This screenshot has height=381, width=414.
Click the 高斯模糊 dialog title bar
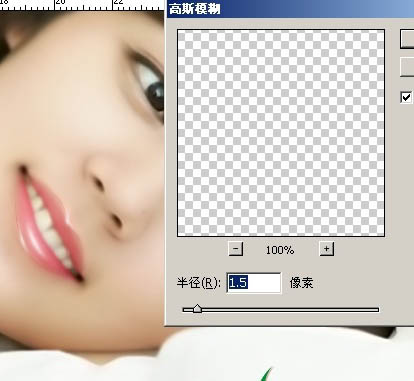(290, 9)
